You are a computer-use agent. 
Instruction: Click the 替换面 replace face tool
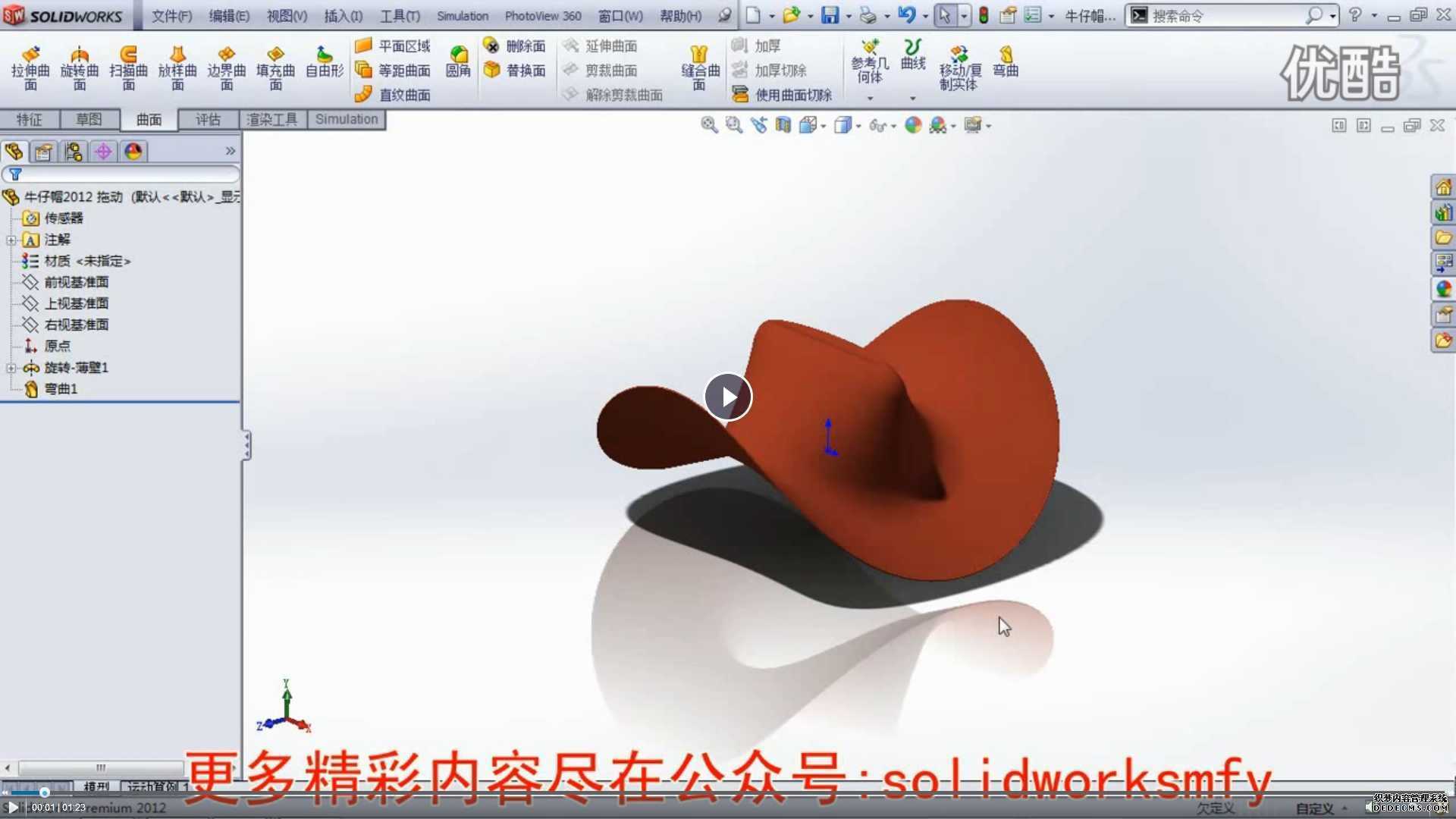click(x=515, y=71)
